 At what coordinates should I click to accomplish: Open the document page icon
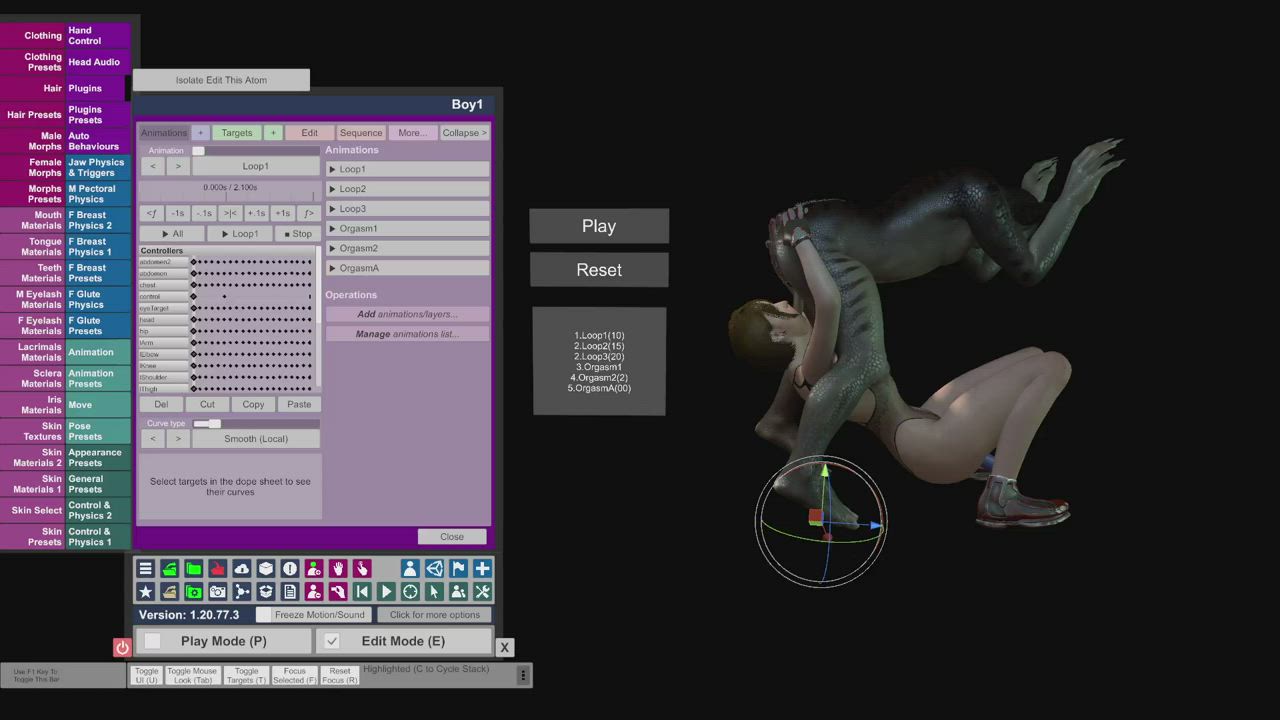tap(290, 592)
